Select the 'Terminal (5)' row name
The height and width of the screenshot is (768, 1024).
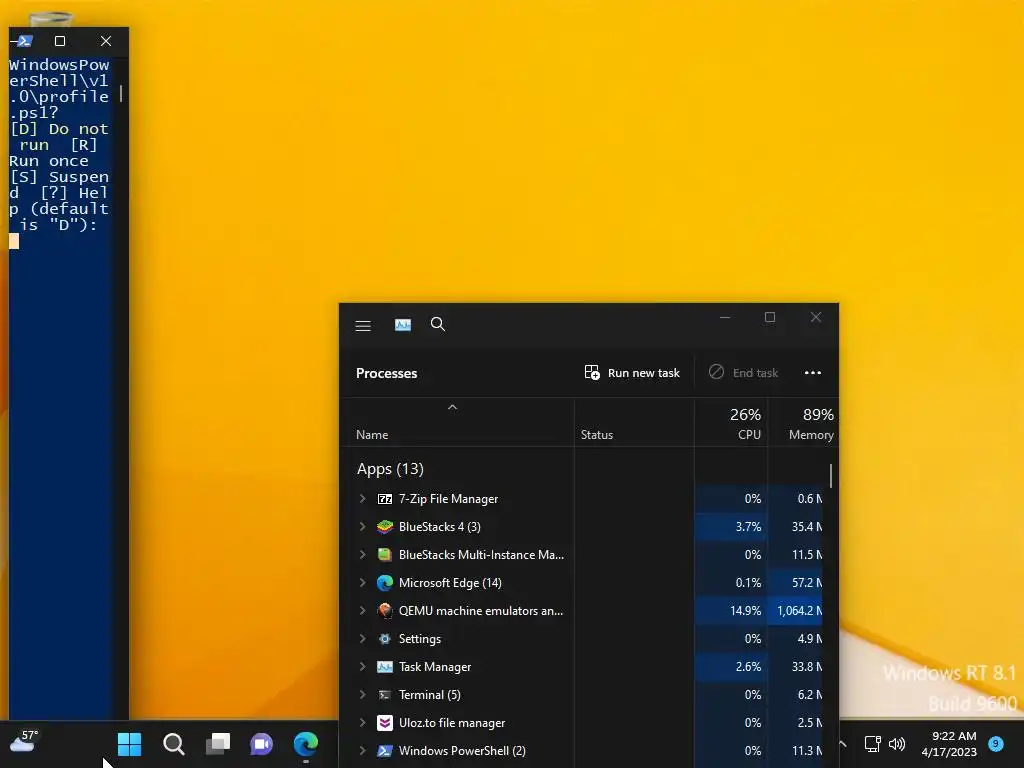click(x=430, y=696)
